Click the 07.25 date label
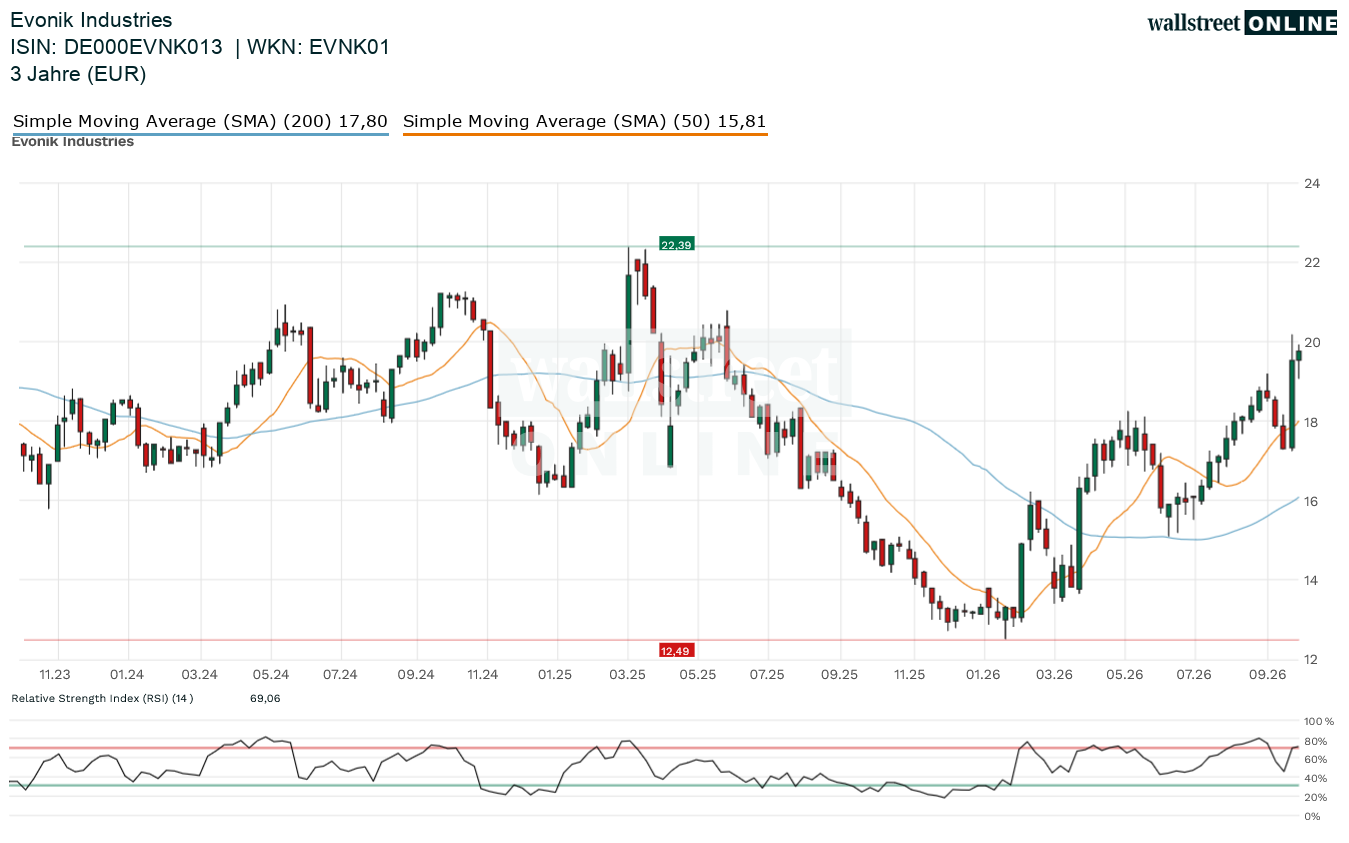 pyautogui.click(x=768, y=675)
